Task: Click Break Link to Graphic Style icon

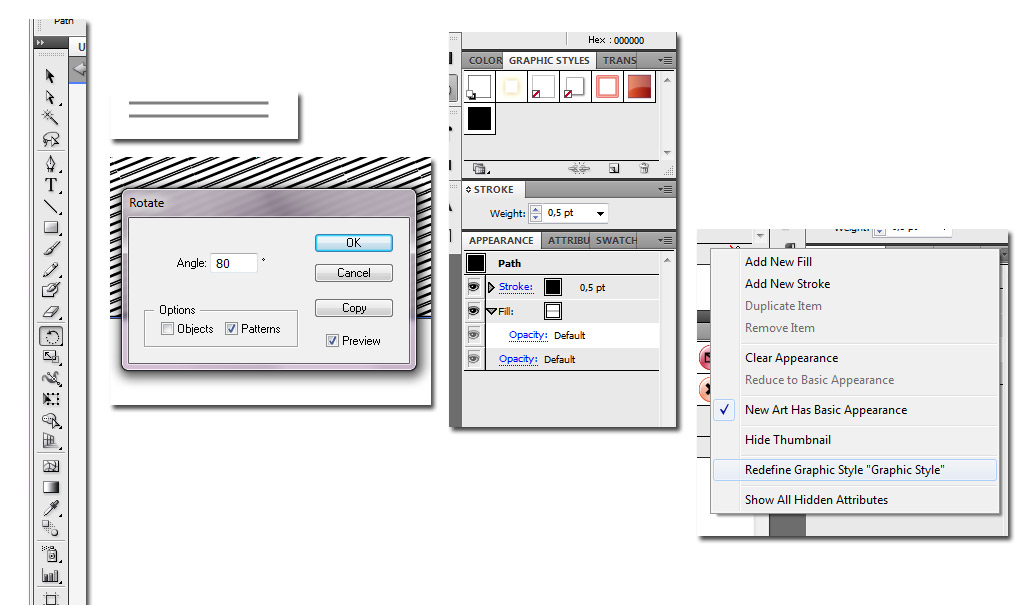Action: [579, 169]
